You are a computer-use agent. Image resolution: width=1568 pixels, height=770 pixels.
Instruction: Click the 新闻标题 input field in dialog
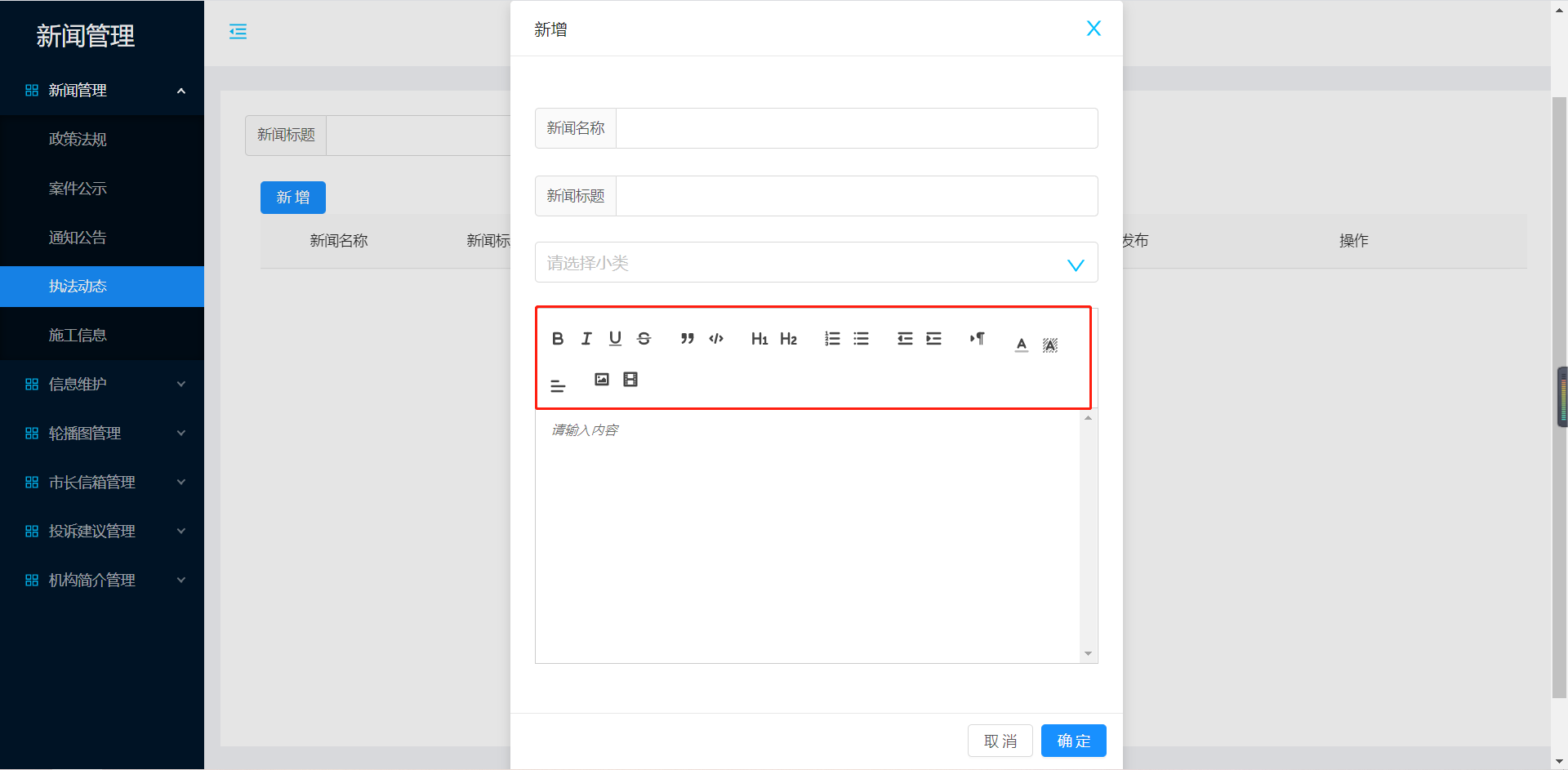point(857,196)
